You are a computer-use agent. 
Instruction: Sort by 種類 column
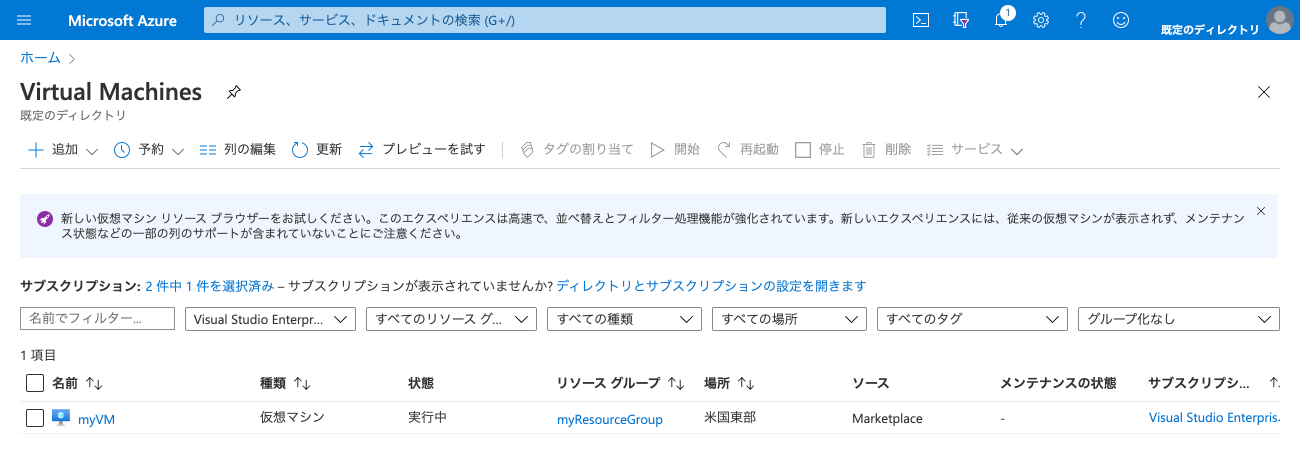[x=286, y=383]
